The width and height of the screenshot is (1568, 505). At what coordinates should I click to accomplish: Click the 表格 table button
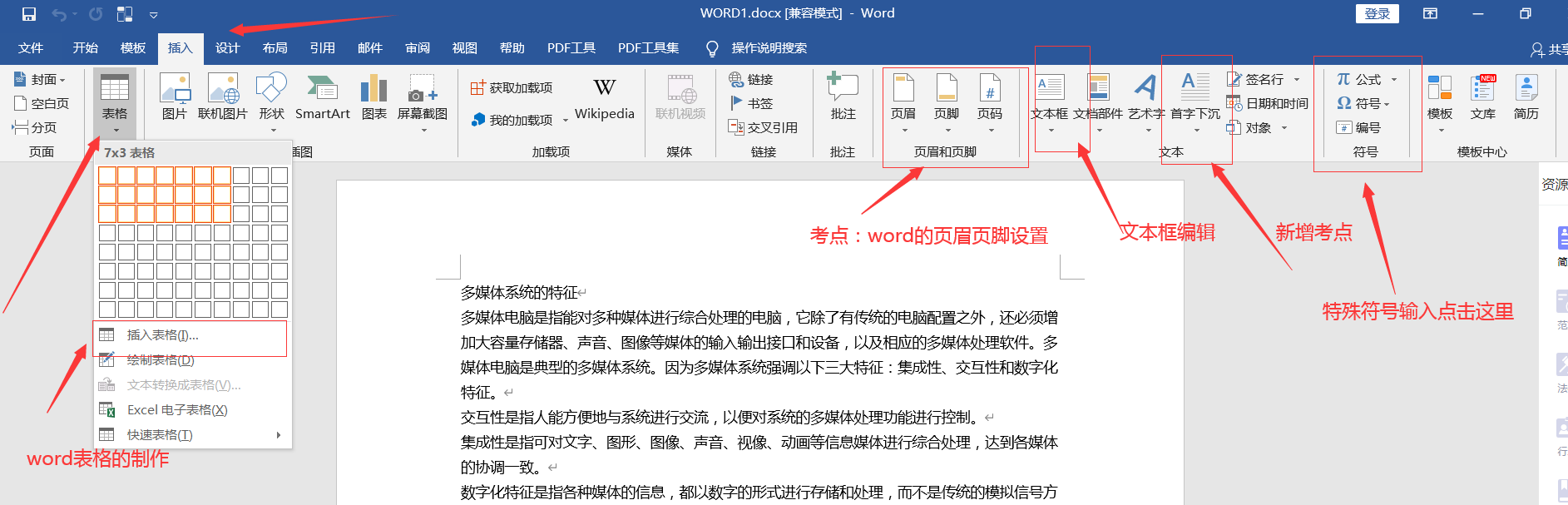coord(115,103)
